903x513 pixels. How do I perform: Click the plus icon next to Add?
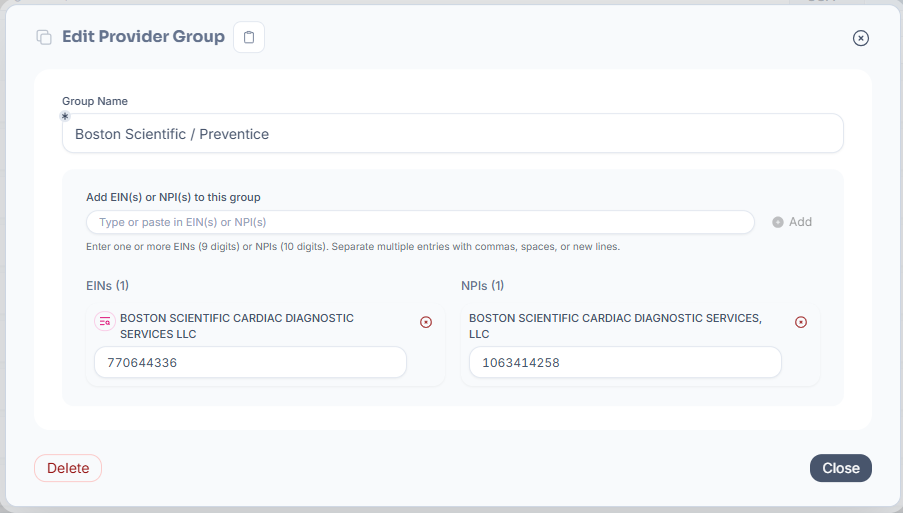pyautogui.click(x=777, y=222)
